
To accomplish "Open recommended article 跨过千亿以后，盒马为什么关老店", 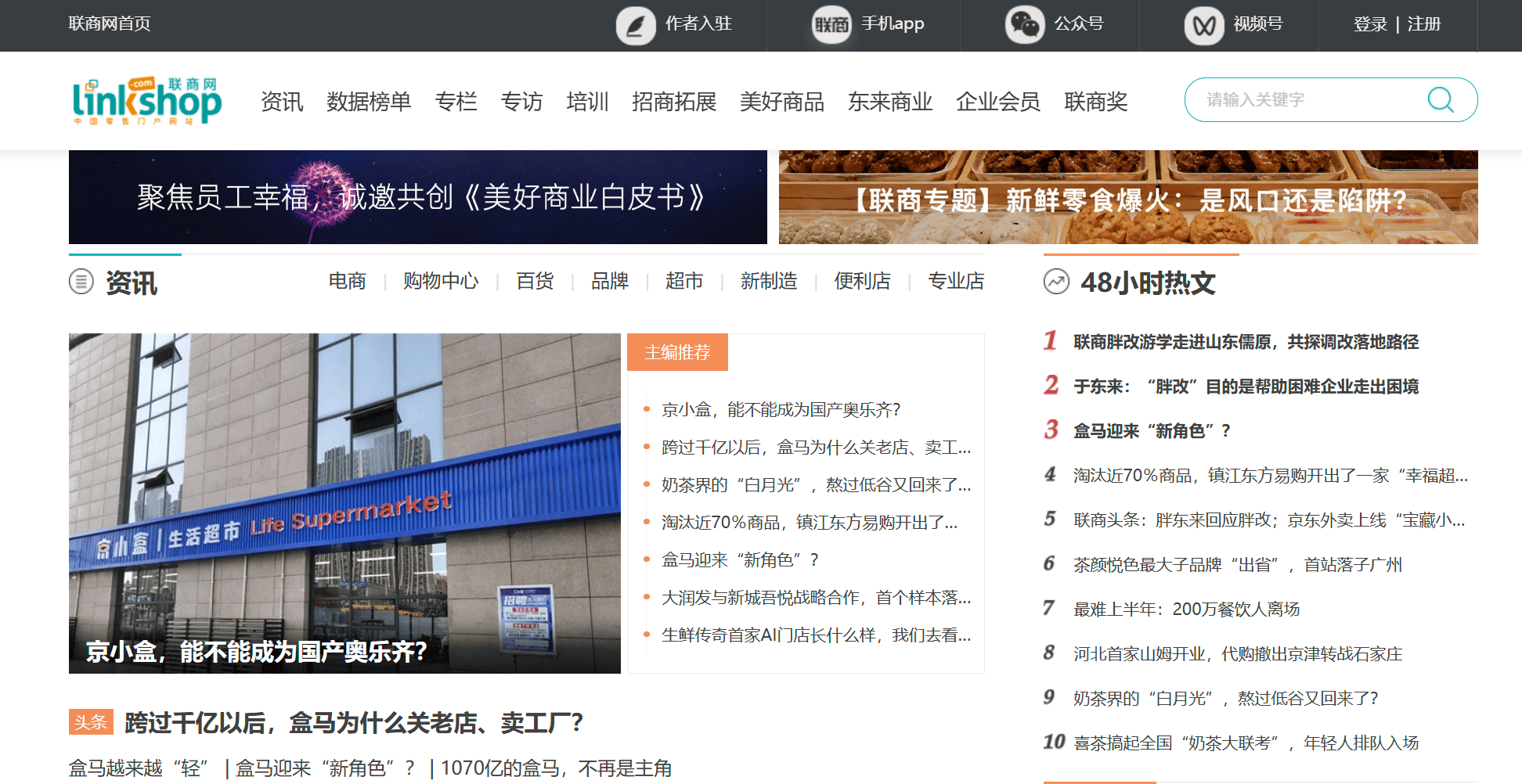I will pyautogui.click(x=817, y=447).
